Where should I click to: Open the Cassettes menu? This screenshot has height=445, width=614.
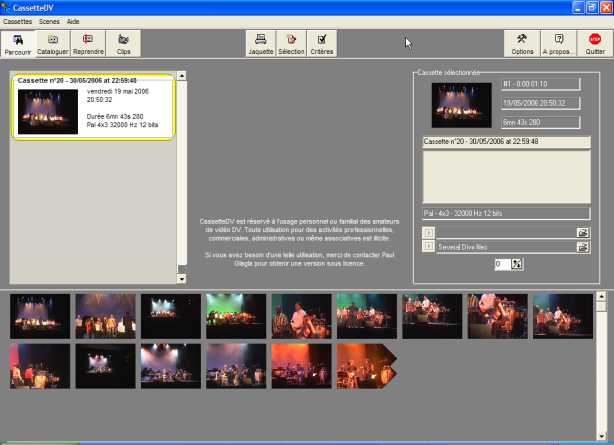[x=18, y=22]
